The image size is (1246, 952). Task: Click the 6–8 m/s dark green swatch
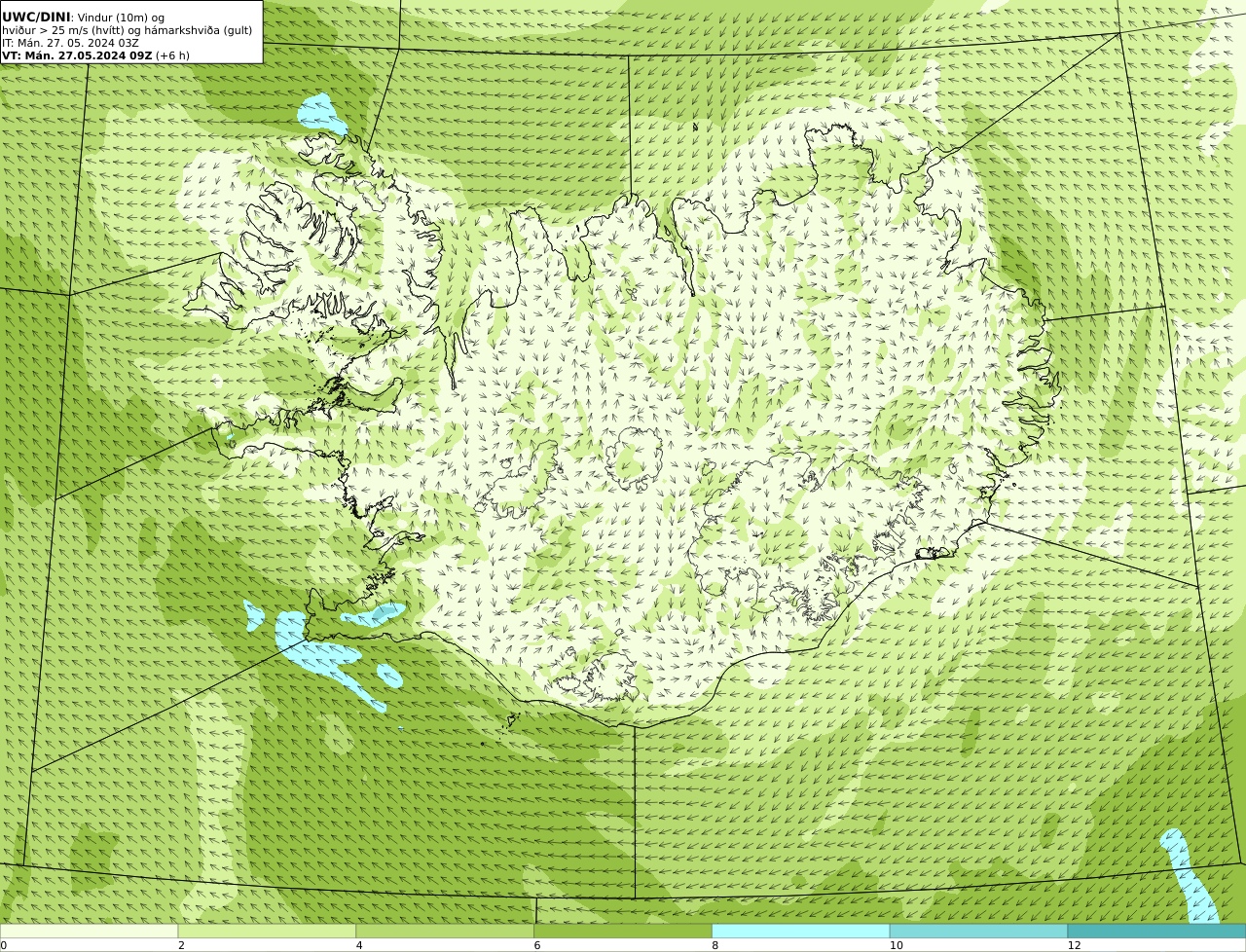tap(623, 931)
